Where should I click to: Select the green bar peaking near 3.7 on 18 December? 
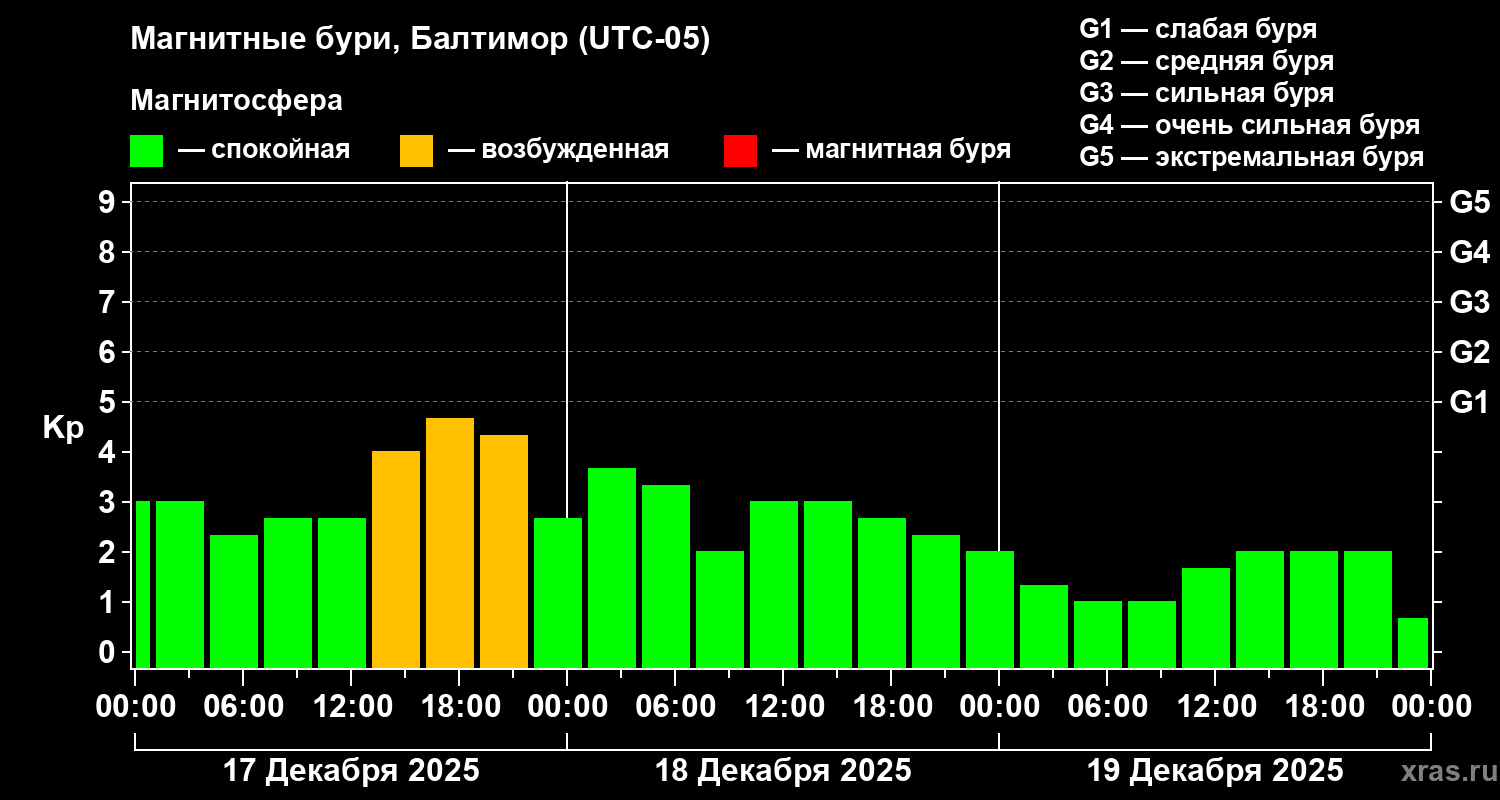pyautogui.click(x=612, y=568)
